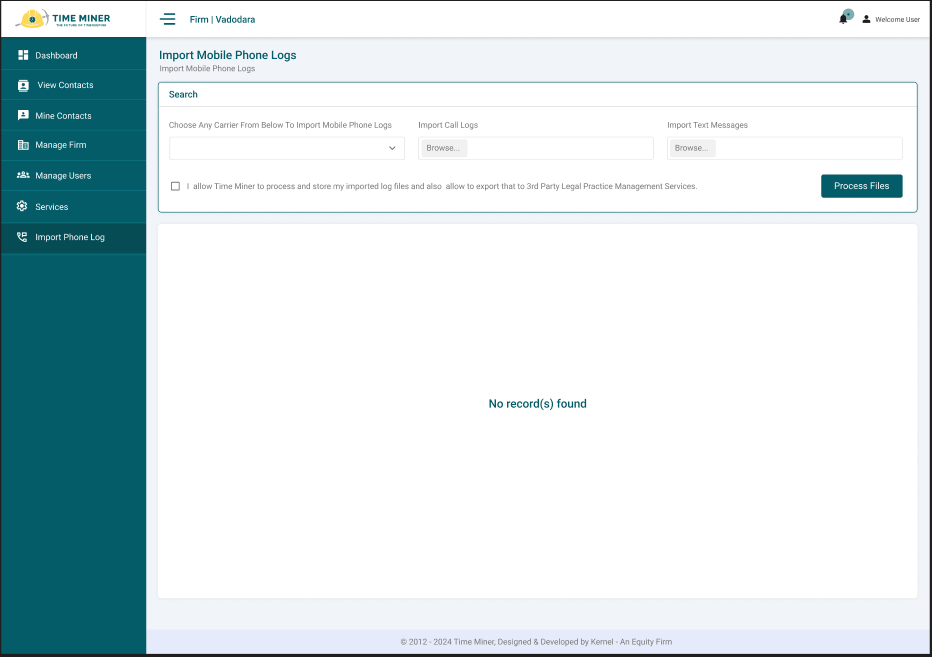Enable the log file processing consent checkbox
This screenshot has width=932, height=657.
coord(175,186)
